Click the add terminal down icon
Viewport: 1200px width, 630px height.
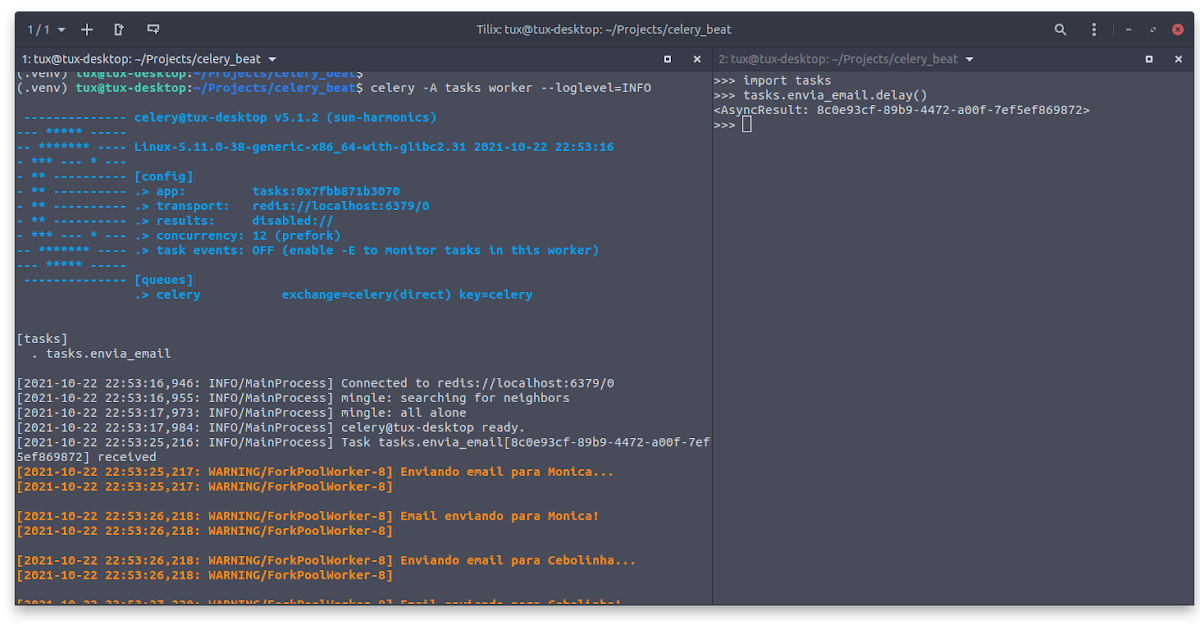[152, 30]
